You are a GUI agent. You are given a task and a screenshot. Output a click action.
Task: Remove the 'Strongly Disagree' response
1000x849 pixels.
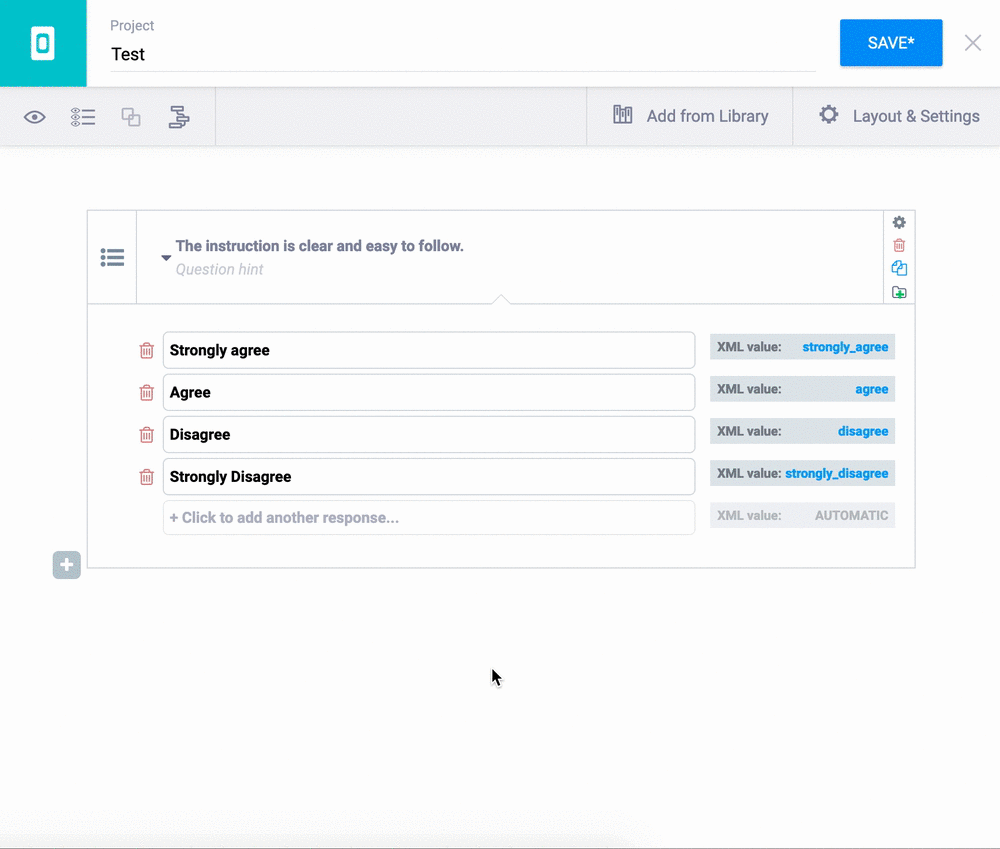coord(147,477)
